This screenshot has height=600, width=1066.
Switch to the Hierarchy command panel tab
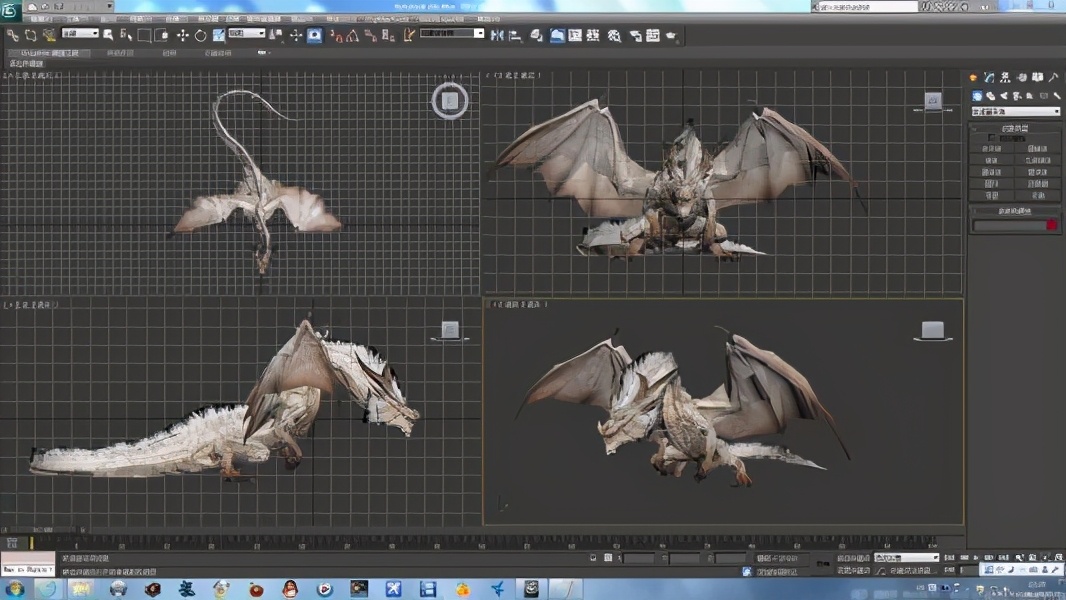(x=1005, y=77)
